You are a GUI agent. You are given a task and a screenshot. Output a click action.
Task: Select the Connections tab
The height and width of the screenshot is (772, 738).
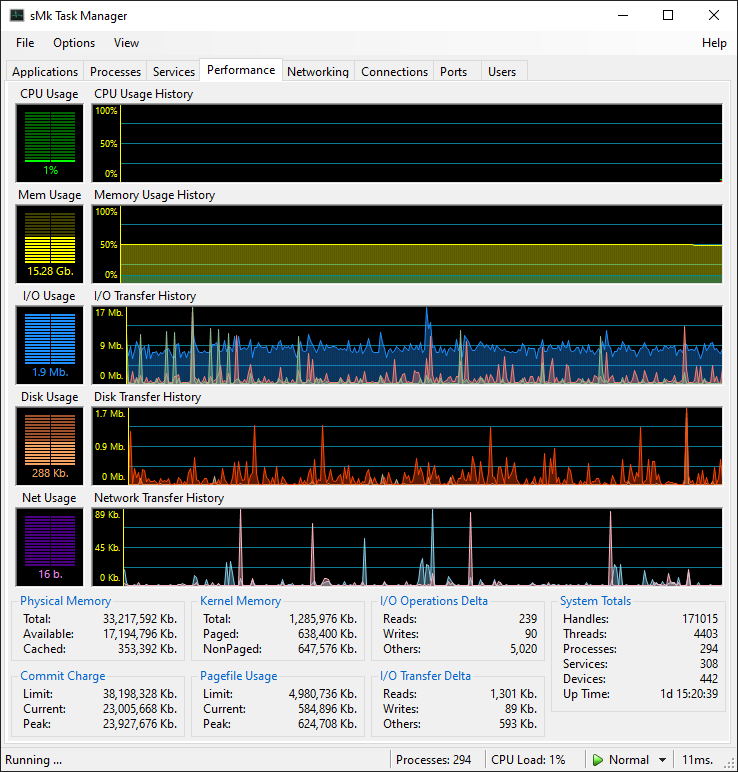click(394, 72)
